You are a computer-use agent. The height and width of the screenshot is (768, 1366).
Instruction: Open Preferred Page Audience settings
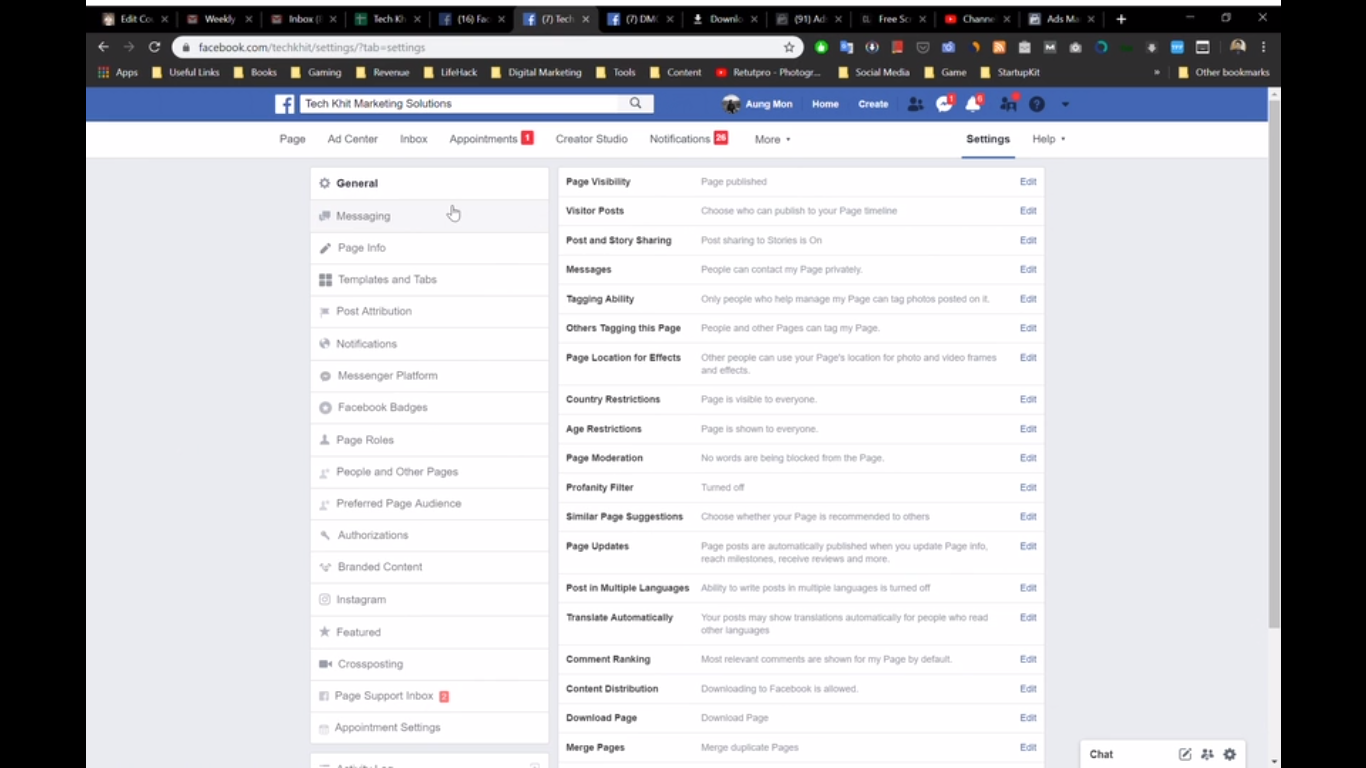pyautogui.click(x=430, y=504)
